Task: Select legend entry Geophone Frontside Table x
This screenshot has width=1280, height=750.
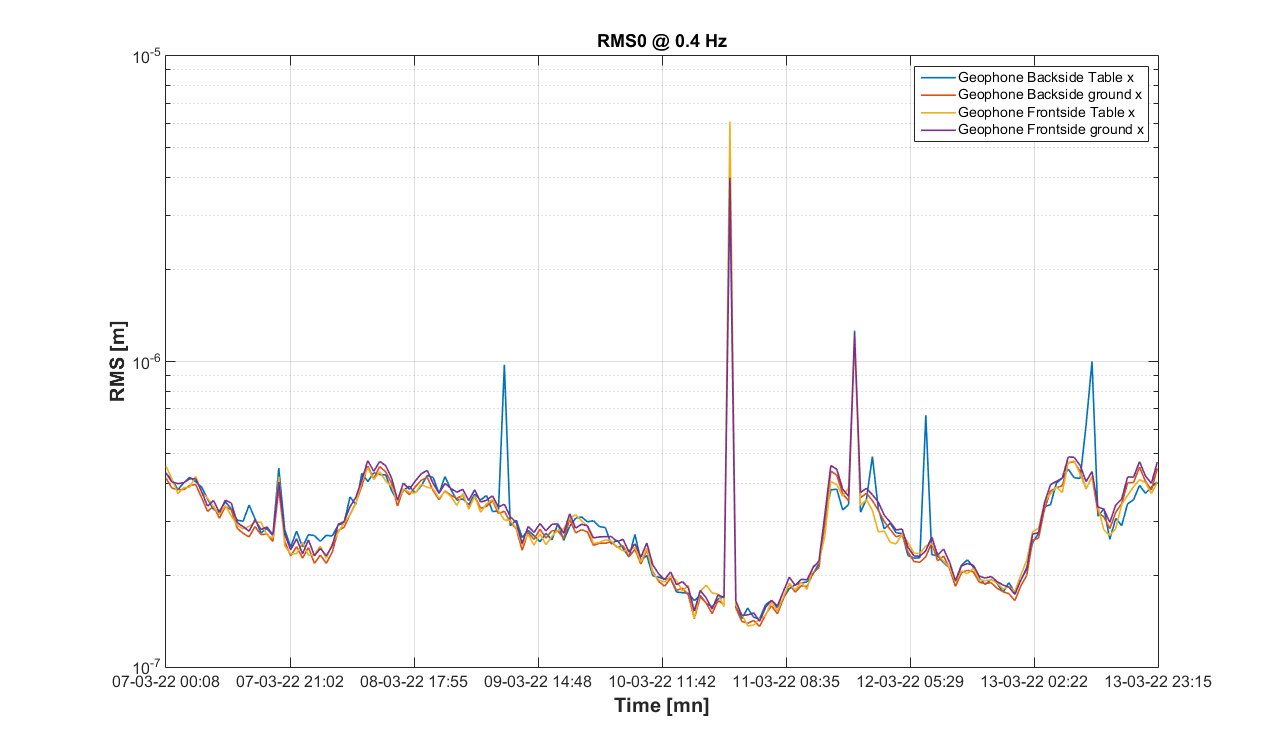Action: 1046,112
